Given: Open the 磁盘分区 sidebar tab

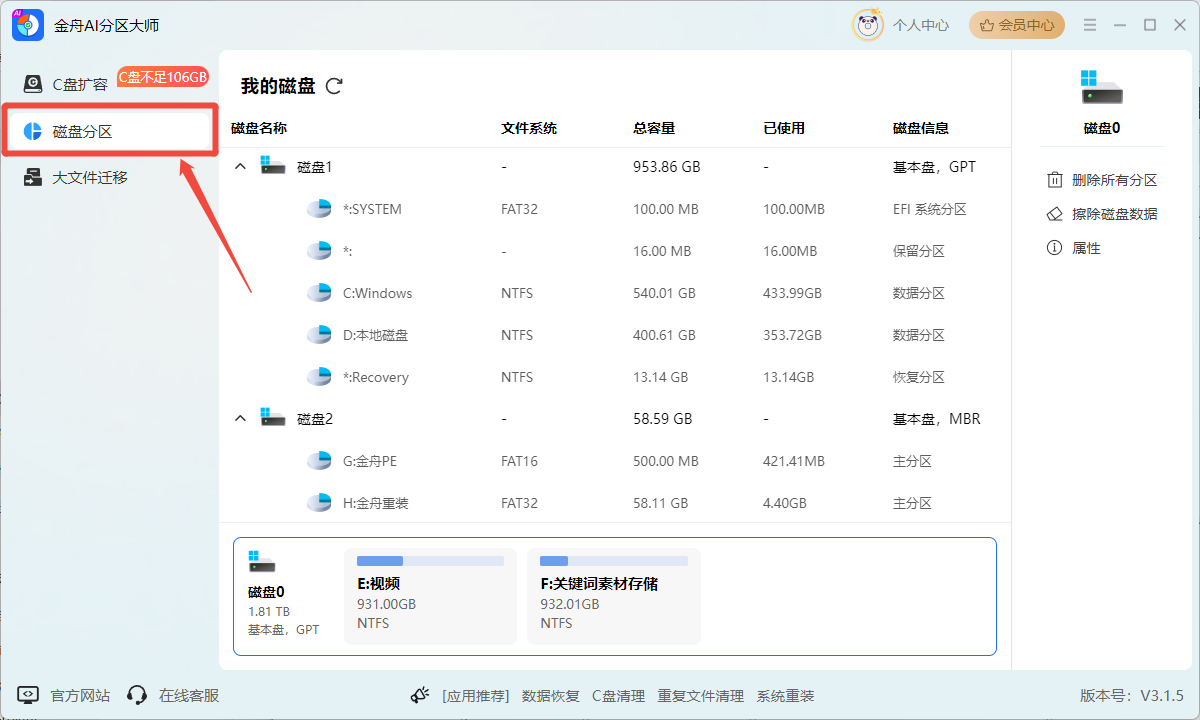Looking at the screenshot, I should [82, 131].
